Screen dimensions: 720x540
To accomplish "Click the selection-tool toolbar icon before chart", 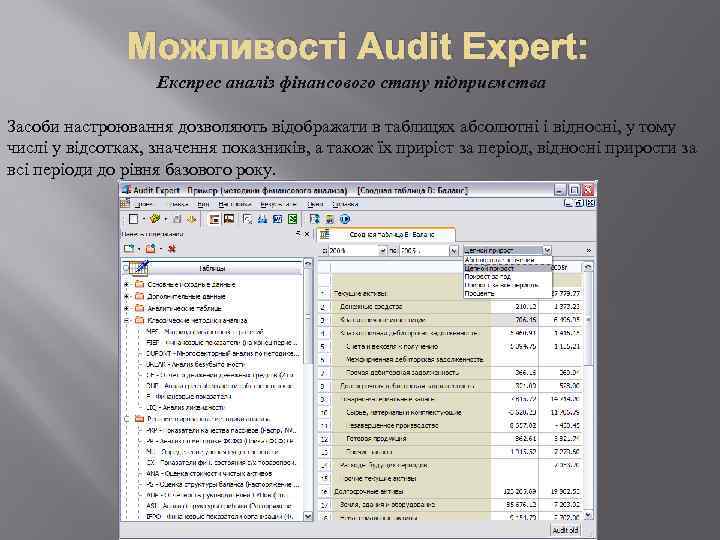I will (248, 219).
